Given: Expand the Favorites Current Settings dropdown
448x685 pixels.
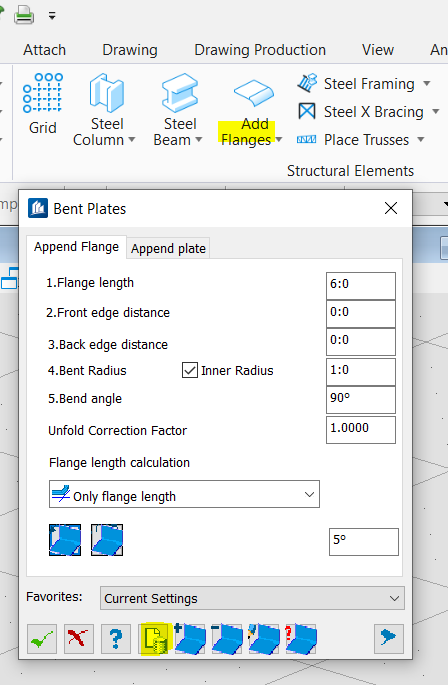Looking at the screenshot, I should coord(252,598).
